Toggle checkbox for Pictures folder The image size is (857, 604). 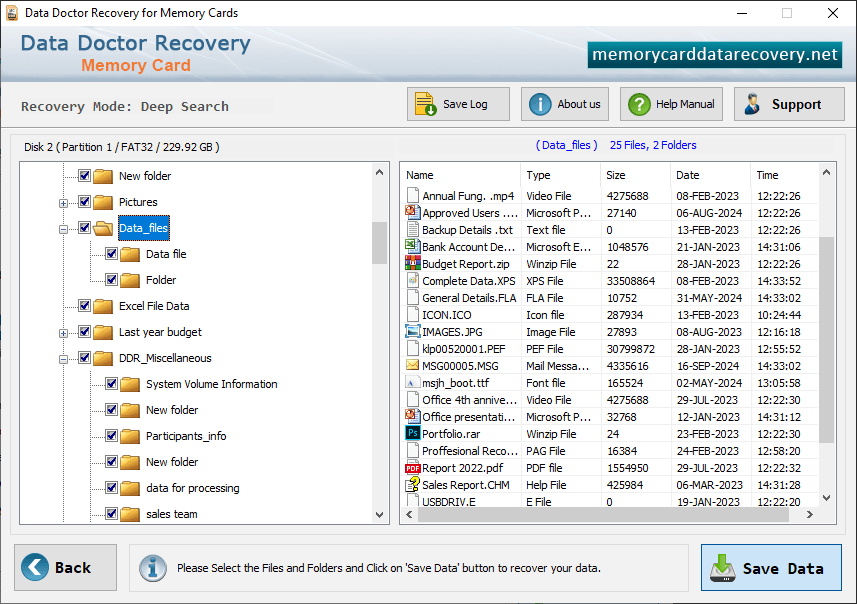84,202
